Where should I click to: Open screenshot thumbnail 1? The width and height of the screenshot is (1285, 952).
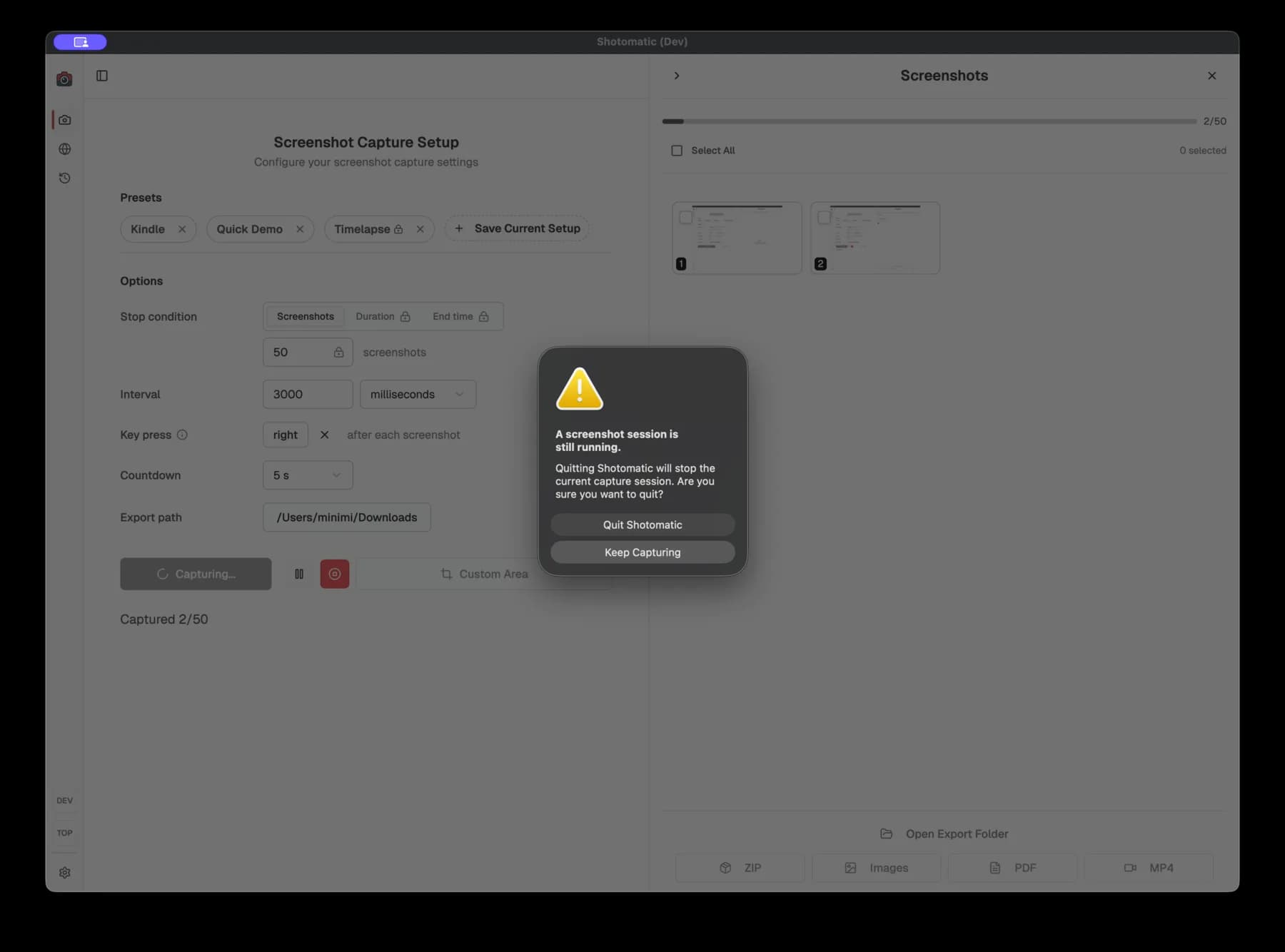(737, 238)
